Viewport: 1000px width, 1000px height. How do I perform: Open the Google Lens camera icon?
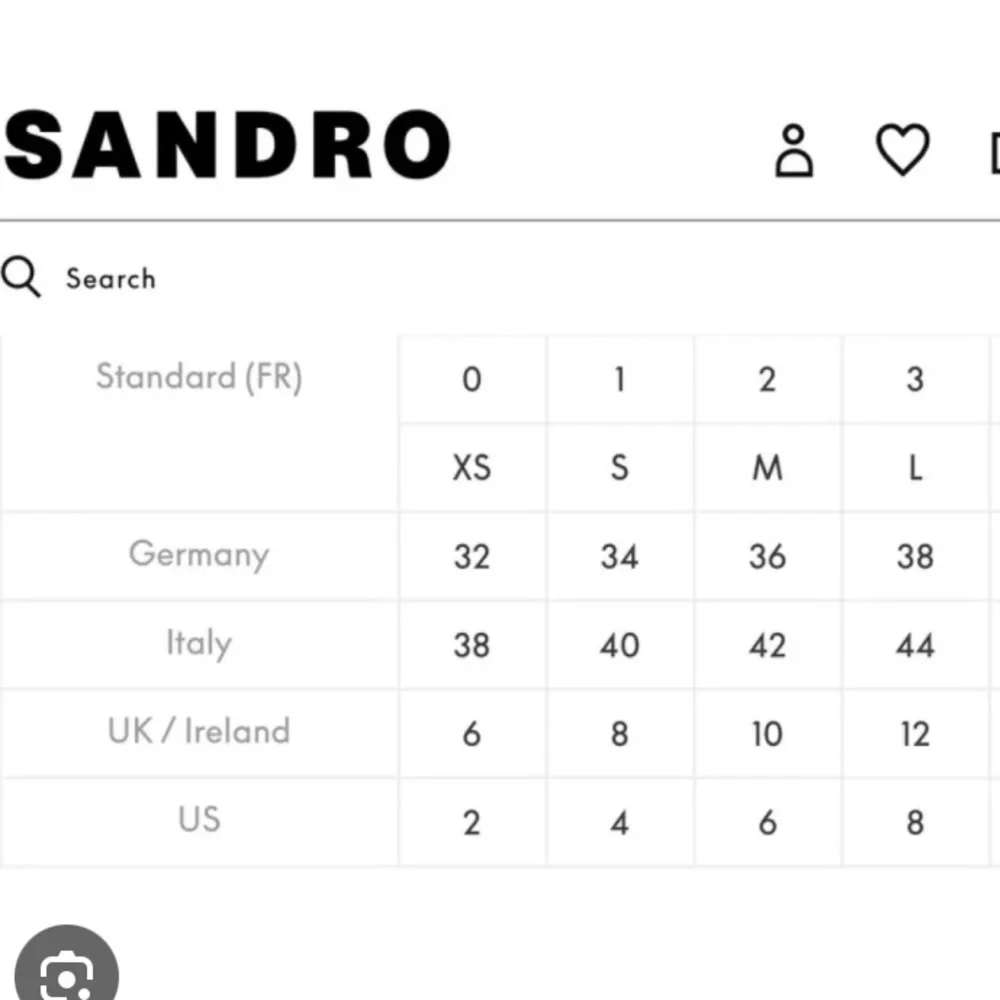[x=66, y=970]
